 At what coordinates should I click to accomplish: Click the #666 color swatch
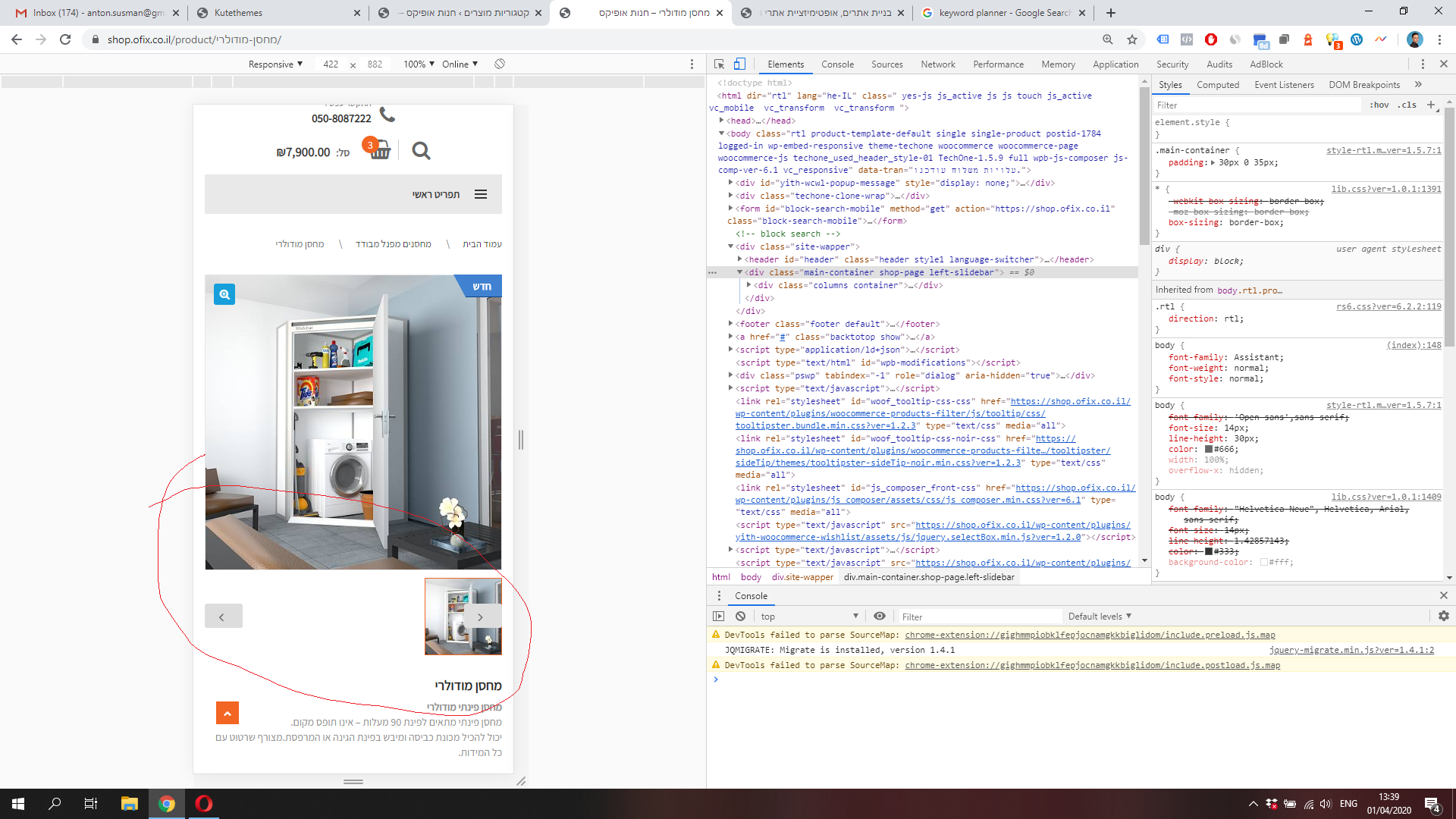pos(1209,450)
